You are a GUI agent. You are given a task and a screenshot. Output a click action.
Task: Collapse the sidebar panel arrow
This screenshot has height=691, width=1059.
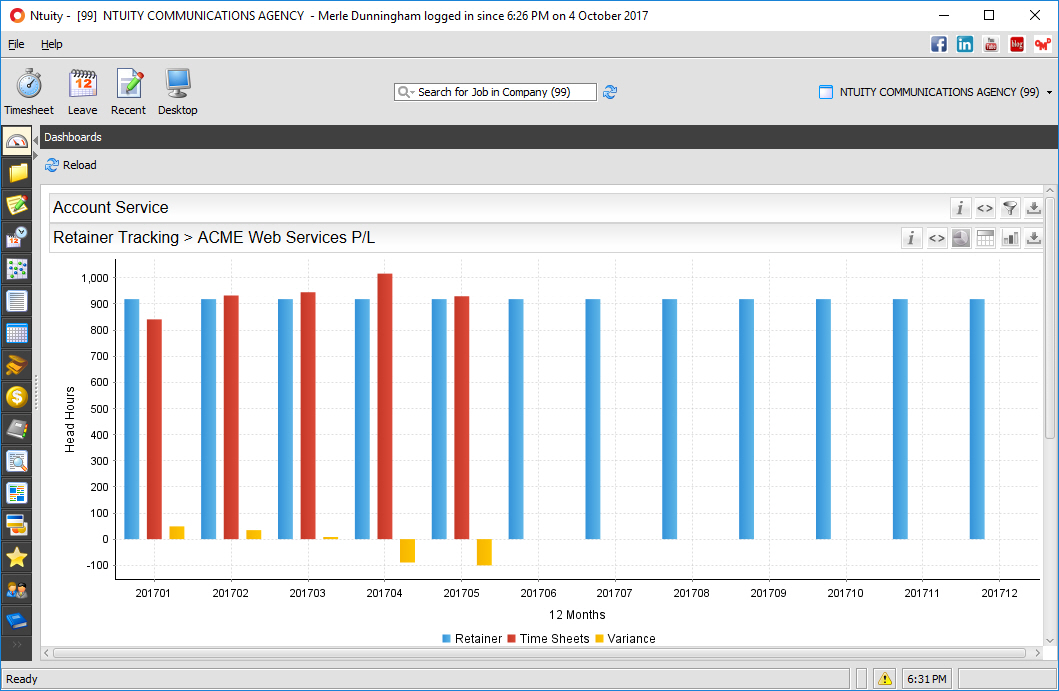click(x=36, y=140)
